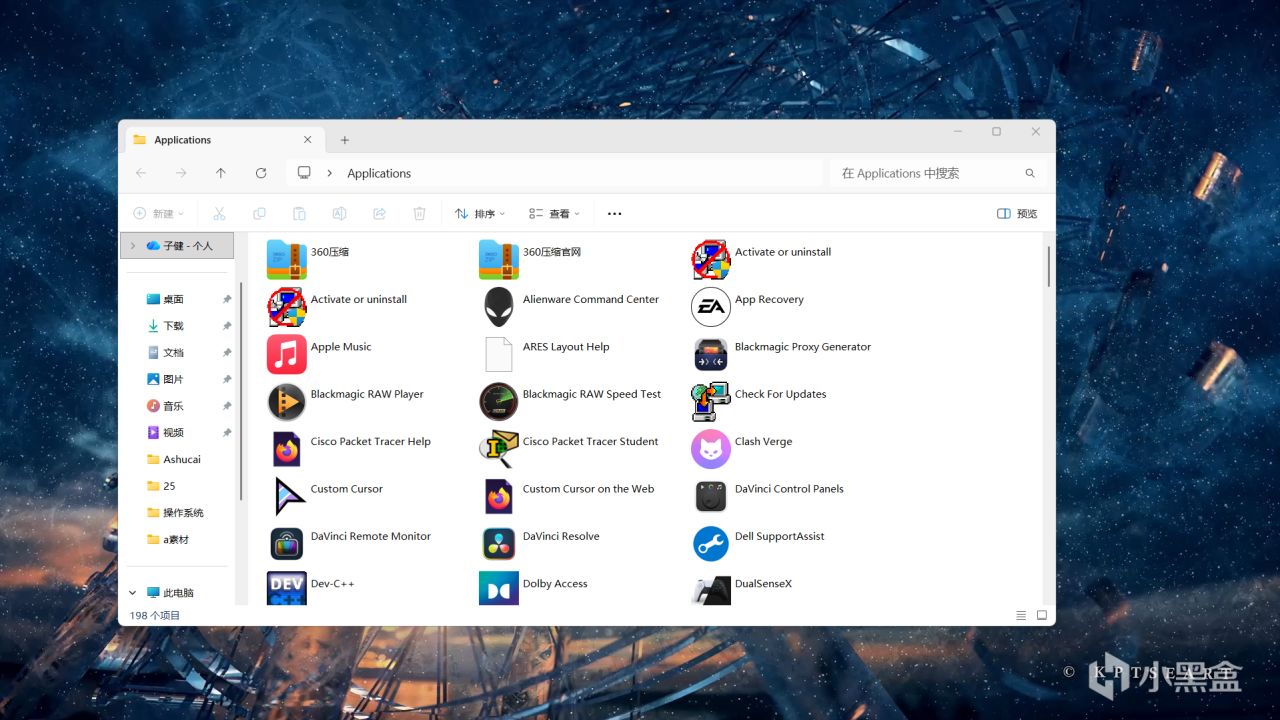1280x720 pixels.
Task: Select the Dolby Access app icon
Action: (498, 588)
